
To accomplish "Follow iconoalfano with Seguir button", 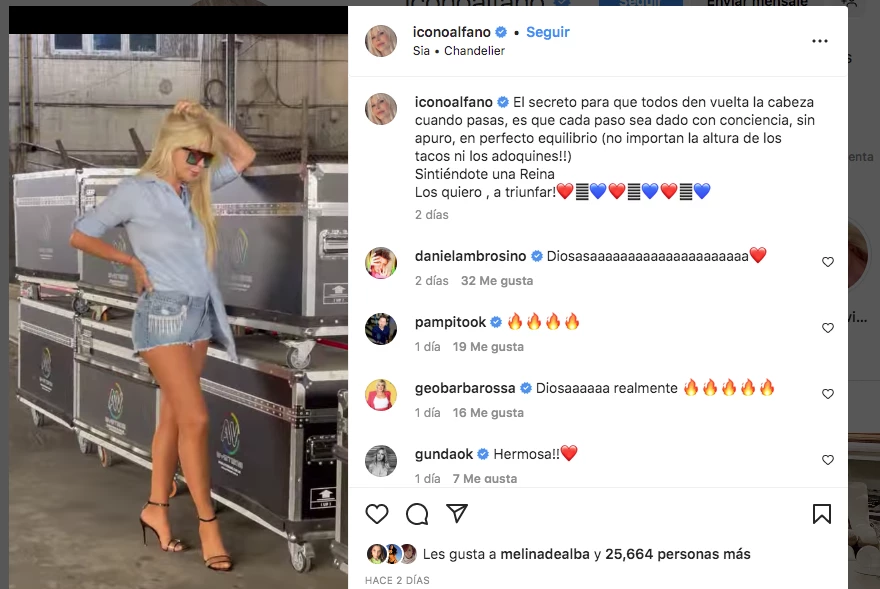I will 548,32.
